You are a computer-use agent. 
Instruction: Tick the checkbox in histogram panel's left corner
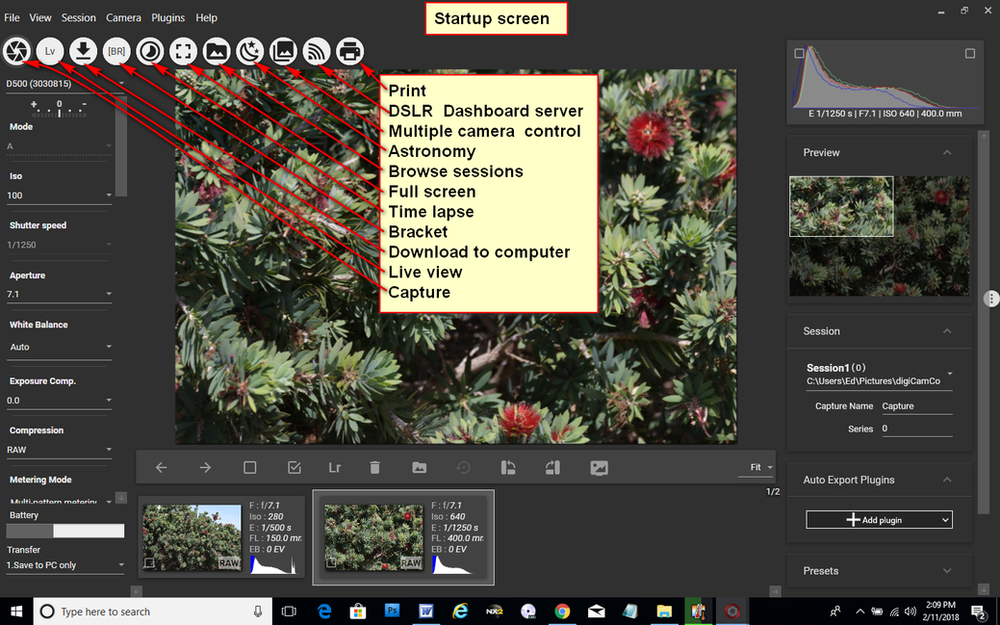click(x=797, y=53)
